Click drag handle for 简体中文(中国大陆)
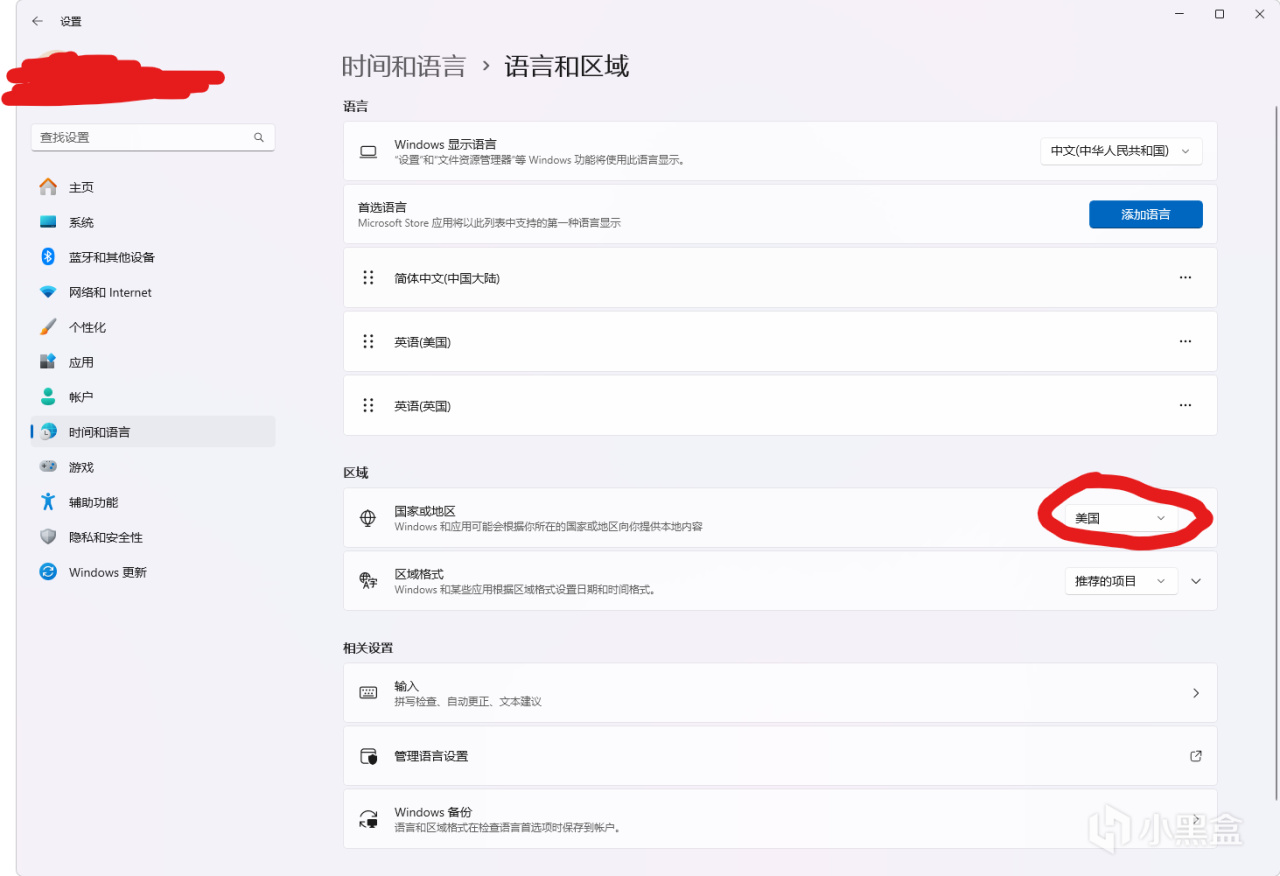This screenshot has height=876, width=1280. point(368,278)
